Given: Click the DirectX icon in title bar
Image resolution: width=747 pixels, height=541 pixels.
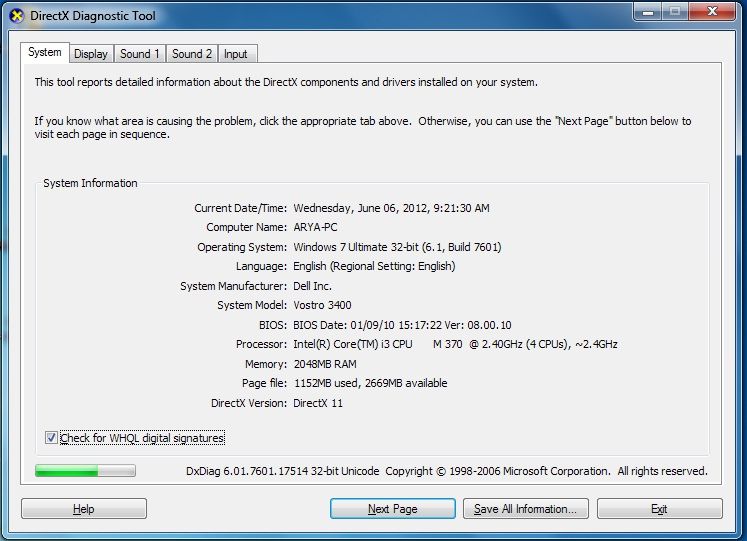Looking at the screenshot, I should 17,16.
